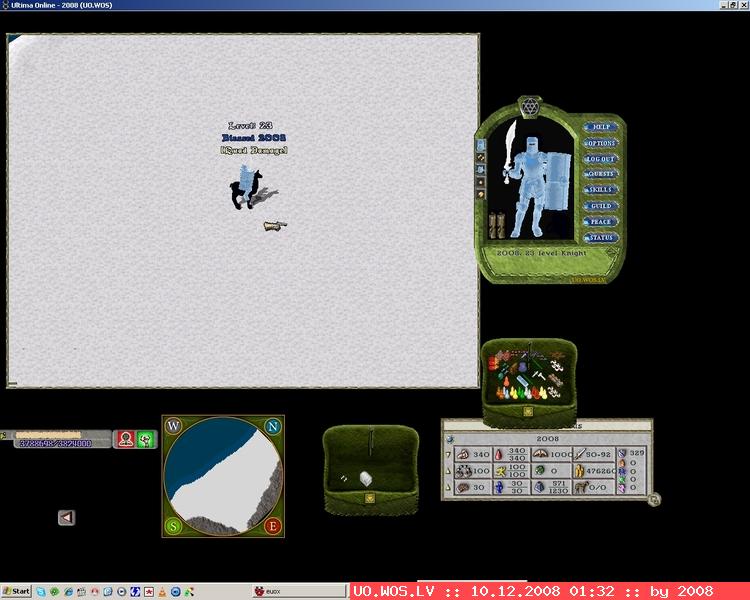Click the E compass marker on the radar map

[273, 526]
